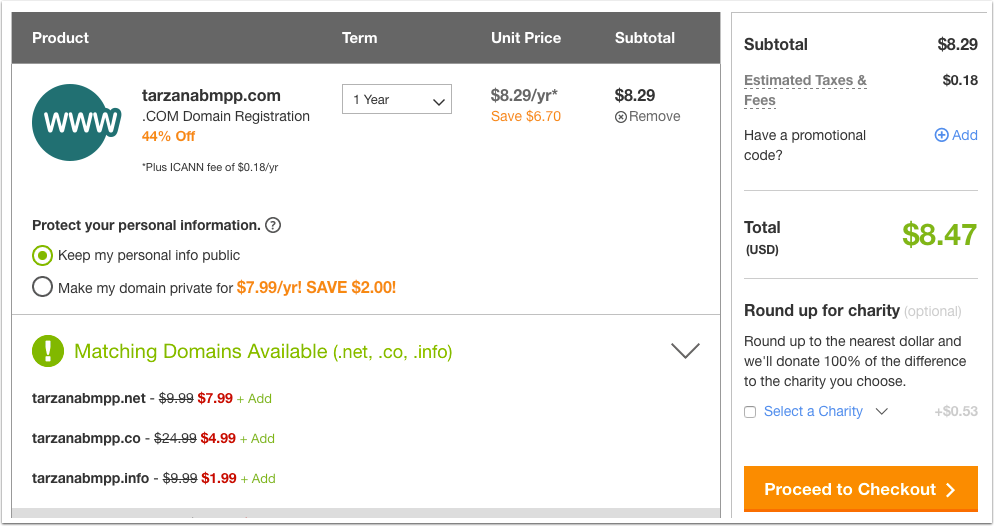The width and height of the screenshot is (994, 526).
Task: Open the 1 Year term dropdown
Action: click(397, 100)
